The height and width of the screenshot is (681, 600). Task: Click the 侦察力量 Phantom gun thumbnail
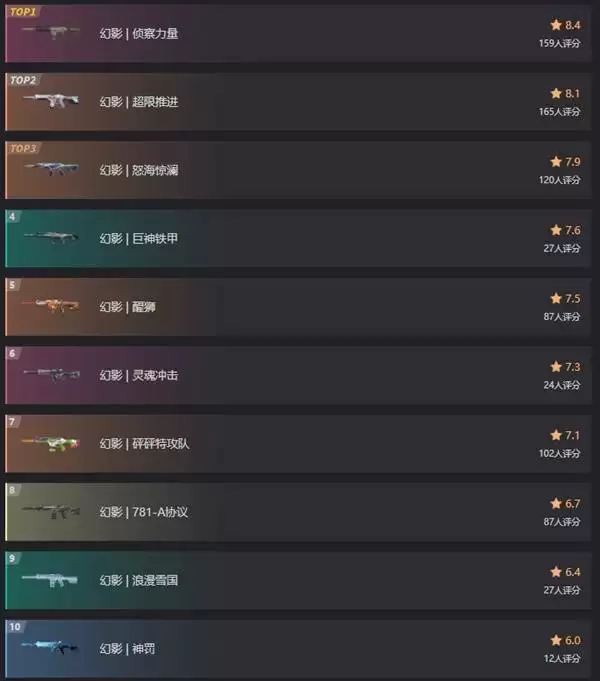click(51, 31)
